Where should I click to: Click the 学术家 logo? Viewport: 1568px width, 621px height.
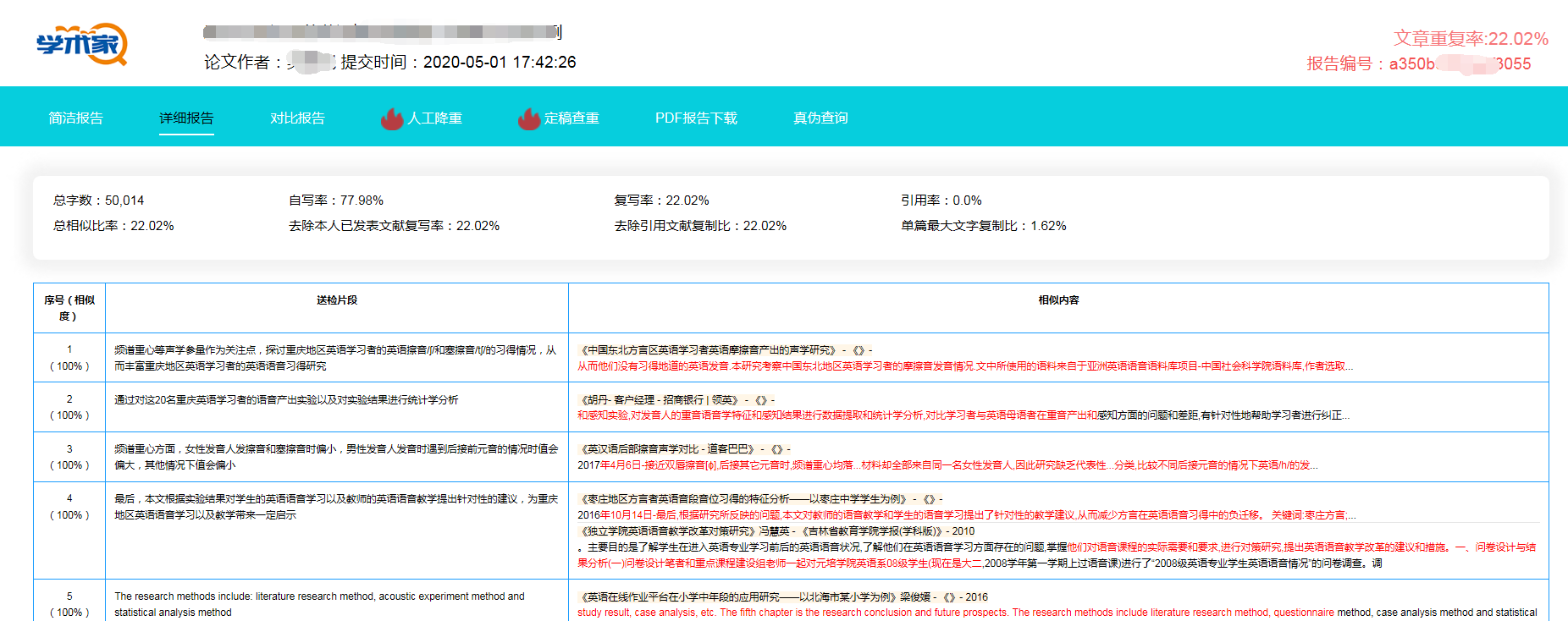[x=81, y=44]
